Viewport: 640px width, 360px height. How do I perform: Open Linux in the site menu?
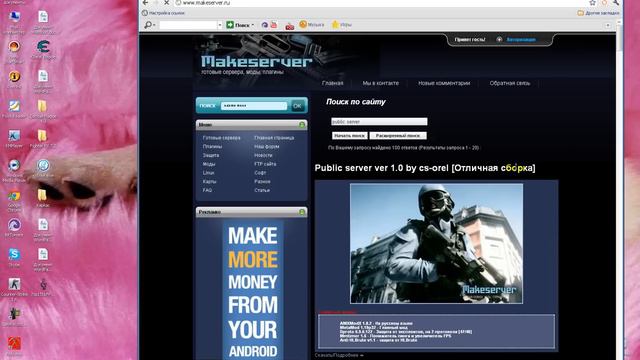208,173
